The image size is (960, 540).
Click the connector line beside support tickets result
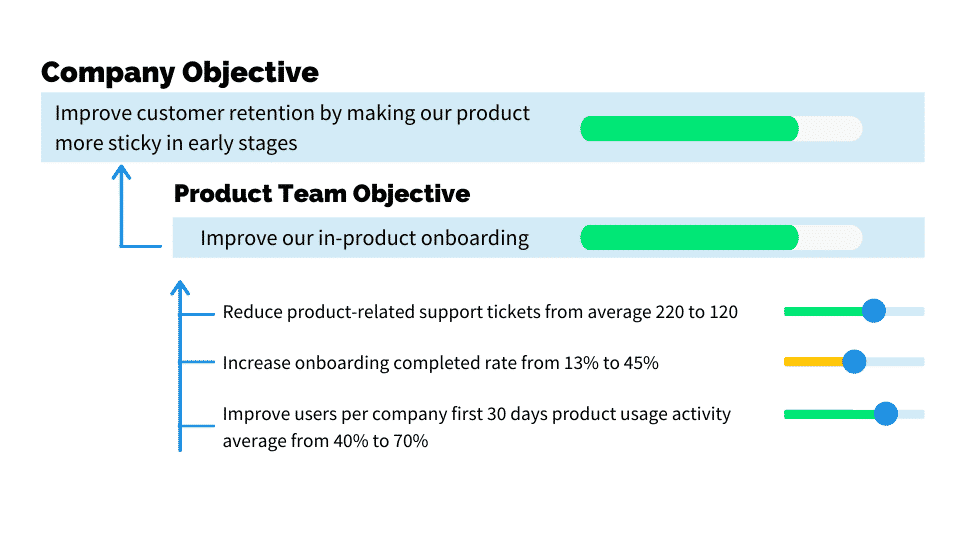coord(198,314)
